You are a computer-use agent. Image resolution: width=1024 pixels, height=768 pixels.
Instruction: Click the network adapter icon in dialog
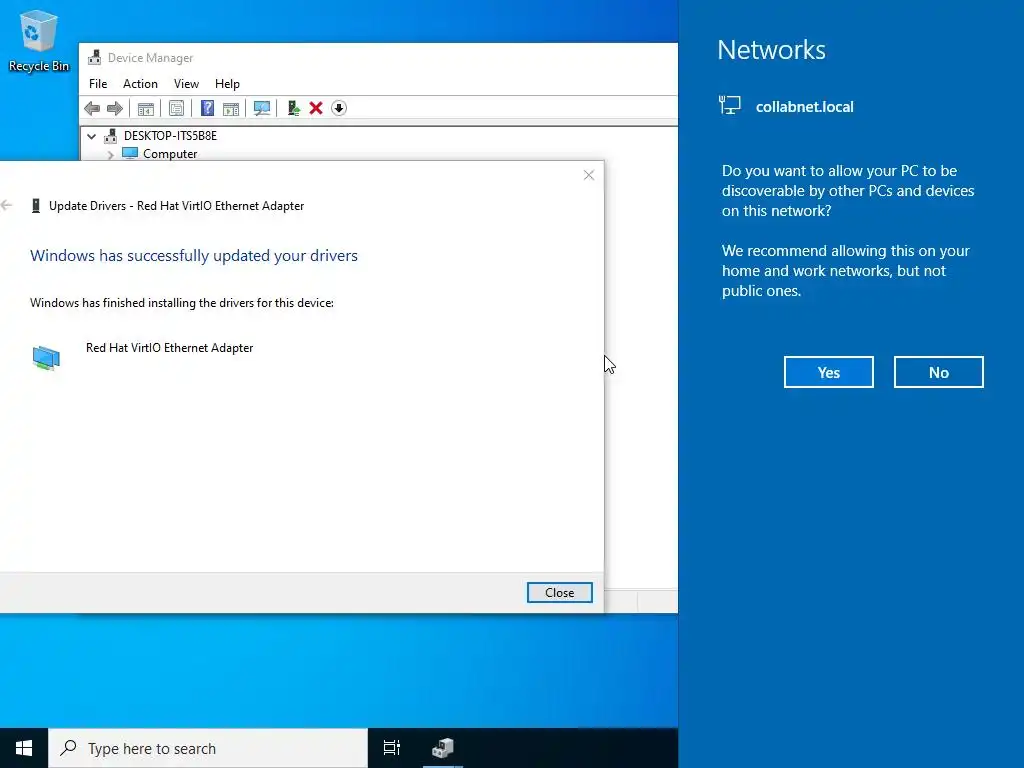click(46, 358)
